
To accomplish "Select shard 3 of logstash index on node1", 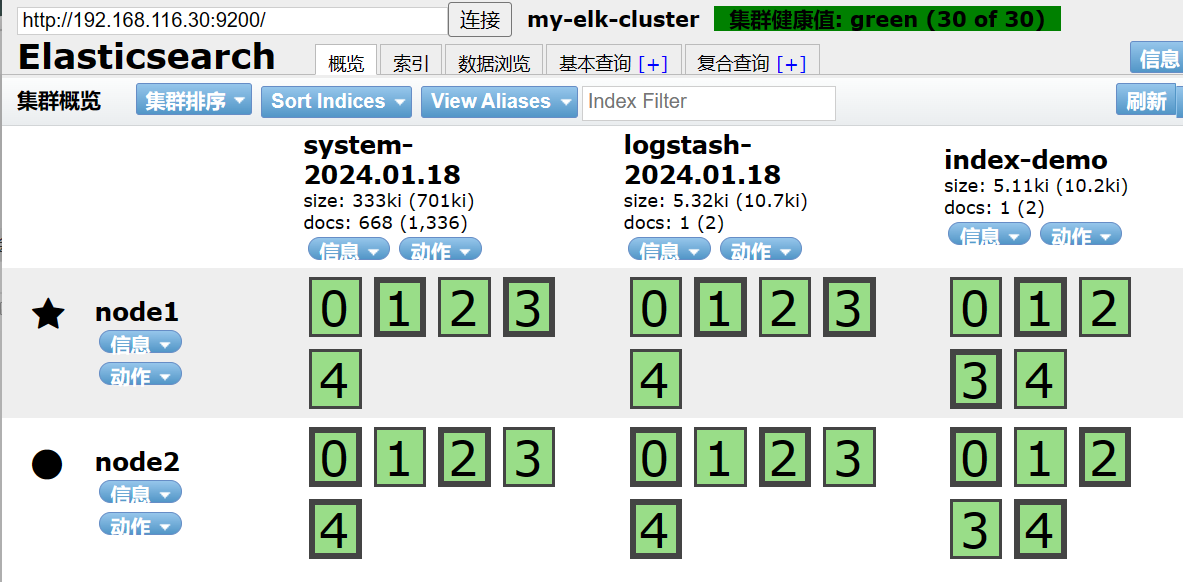I will 850,307.
